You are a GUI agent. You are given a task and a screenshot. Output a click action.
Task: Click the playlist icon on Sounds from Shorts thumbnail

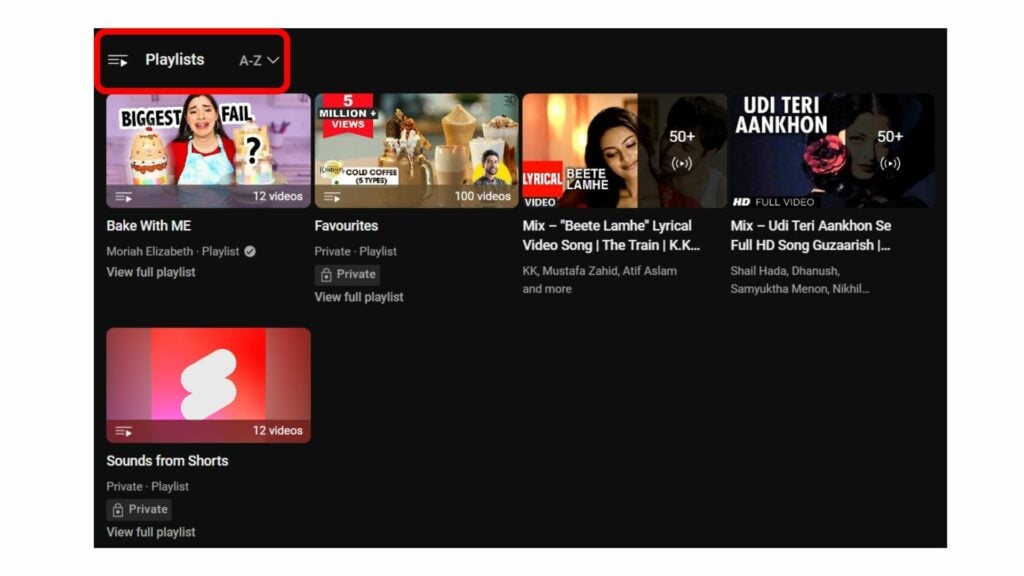(x=125, y=431)
